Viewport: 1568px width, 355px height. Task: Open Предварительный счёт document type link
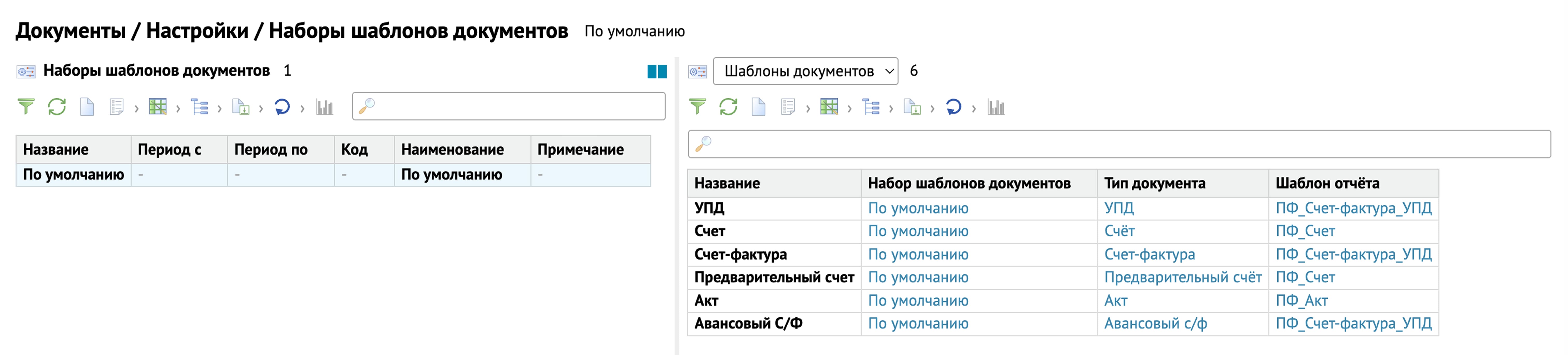[1183, 278]
